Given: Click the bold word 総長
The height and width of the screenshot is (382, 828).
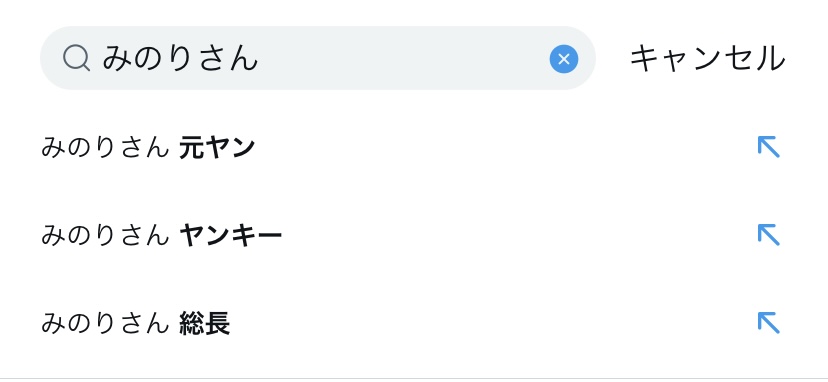Looking at the screenshot, I should (x=204, y=323).
